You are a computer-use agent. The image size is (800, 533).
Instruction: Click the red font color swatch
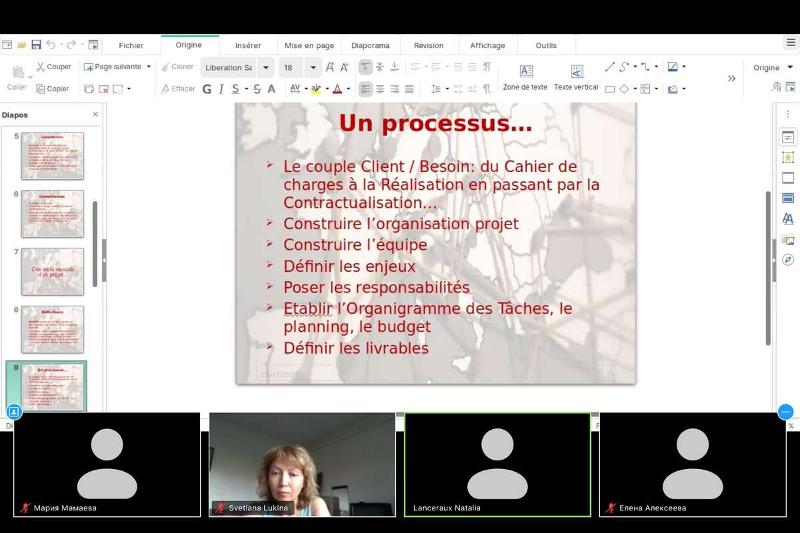click(x=336, y=89)
